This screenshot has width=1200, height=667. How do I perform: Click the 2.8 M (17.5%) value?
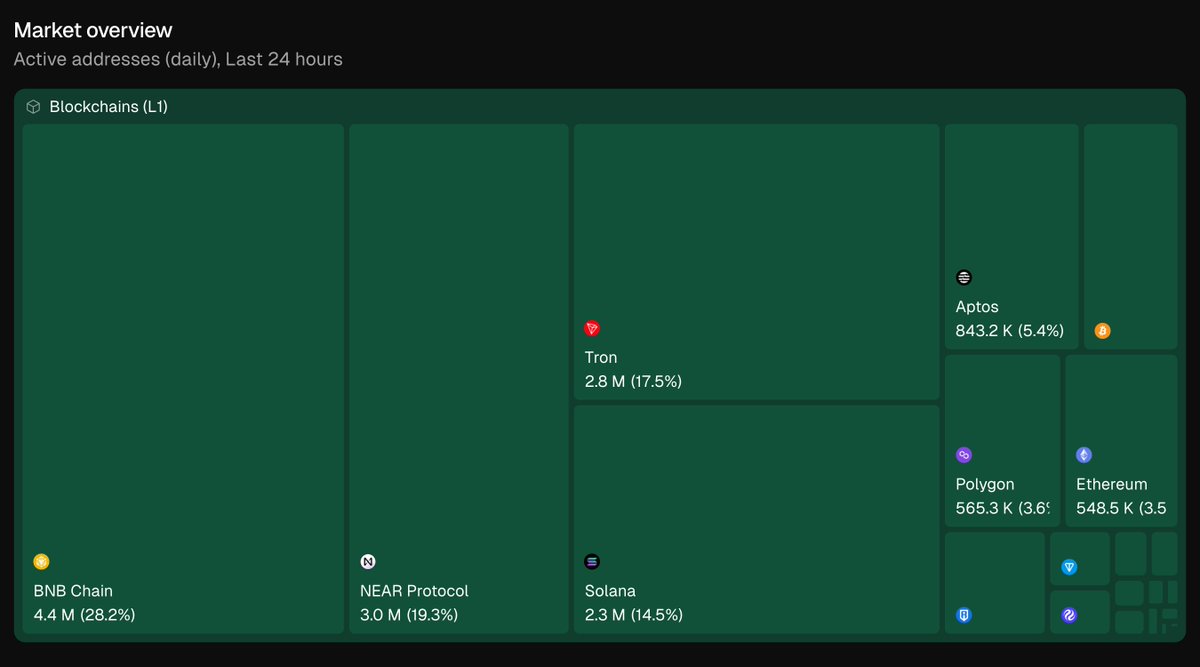(633, 382)
